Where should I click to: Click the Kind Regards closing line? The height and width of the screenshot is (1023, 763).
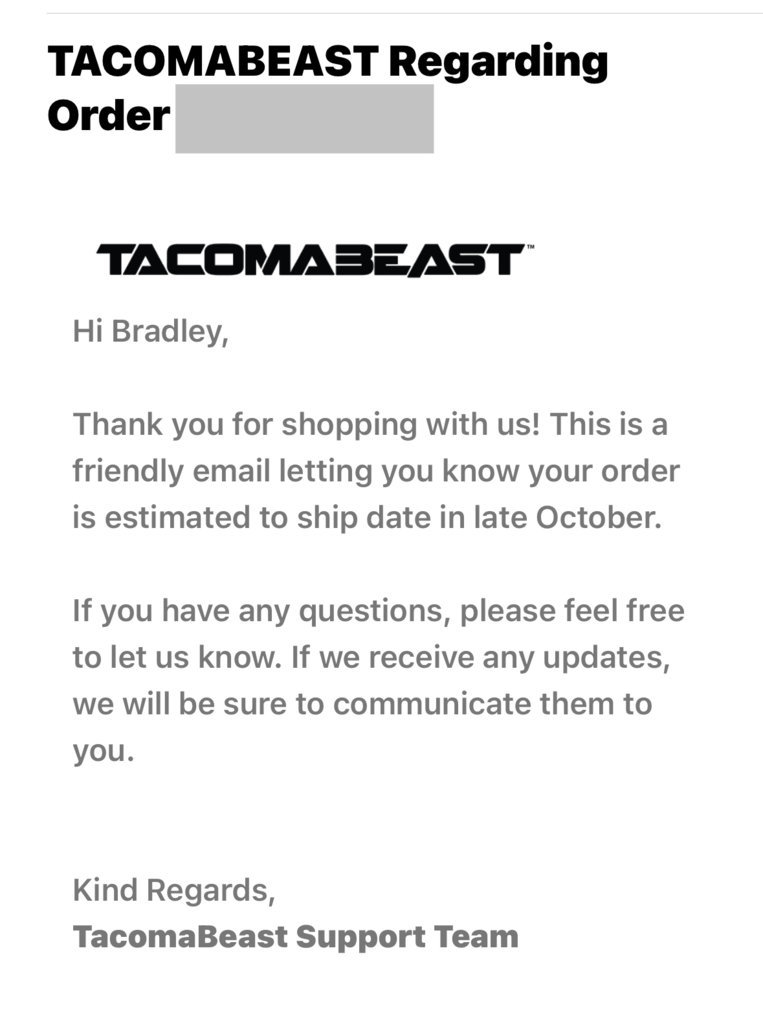point(174,891)
